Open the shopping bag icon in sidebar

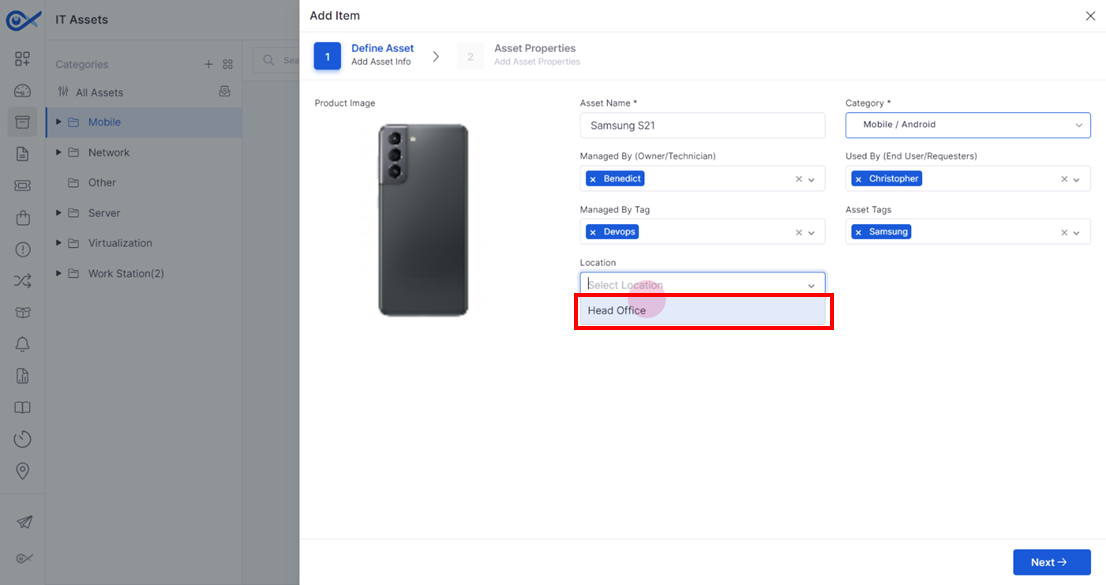(23, 217)
